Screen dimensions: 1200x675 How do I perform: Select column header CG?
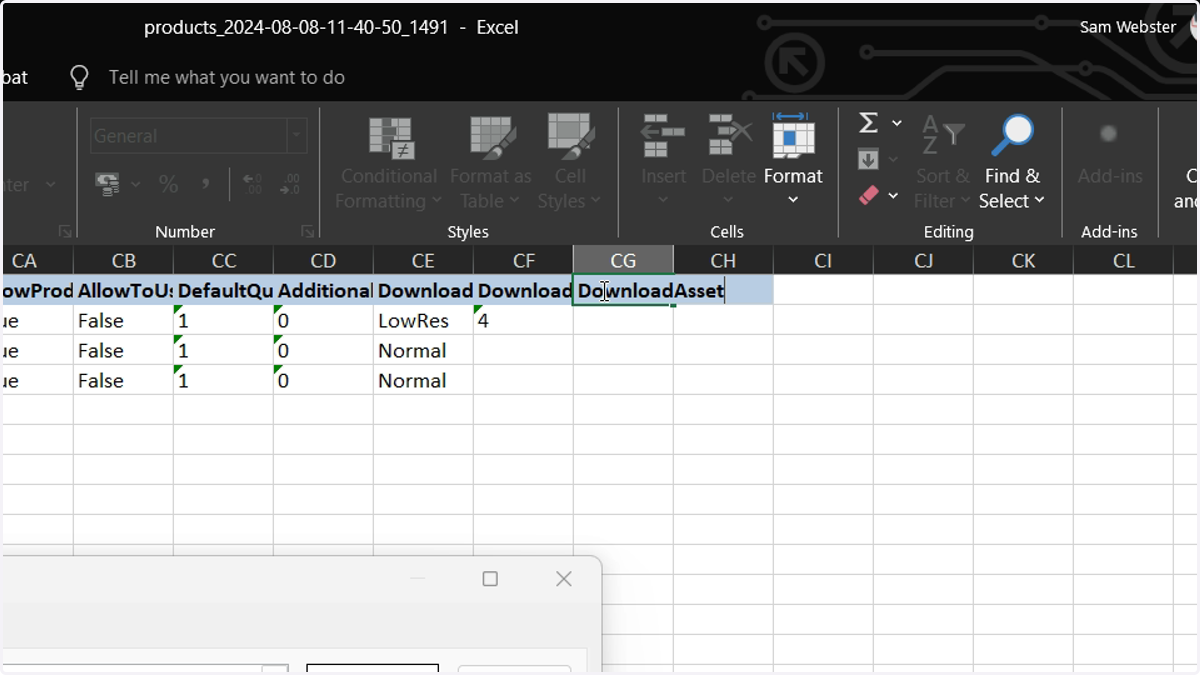click(x=623, y=261)
